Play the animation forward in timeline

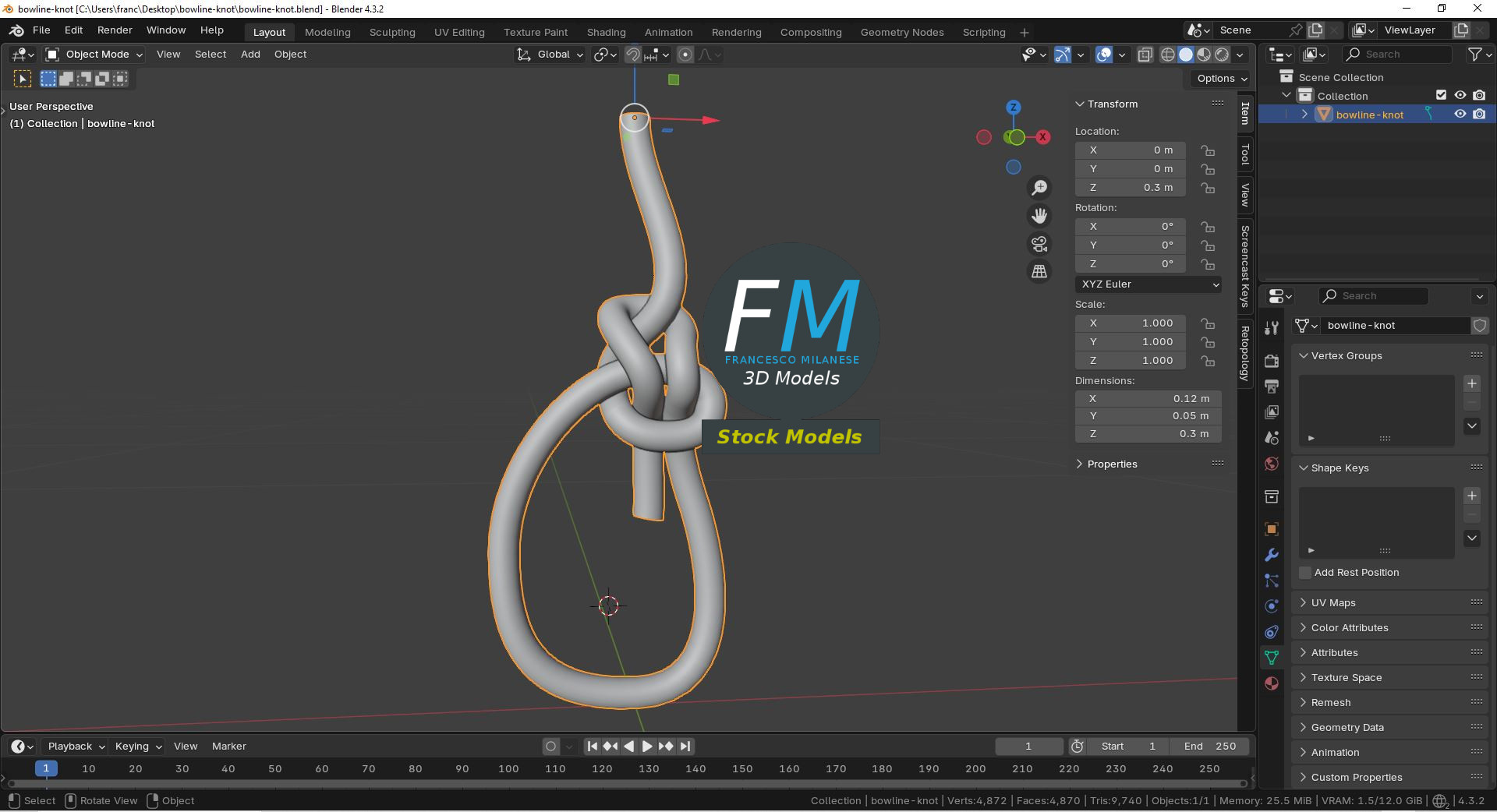click(647, 747)
